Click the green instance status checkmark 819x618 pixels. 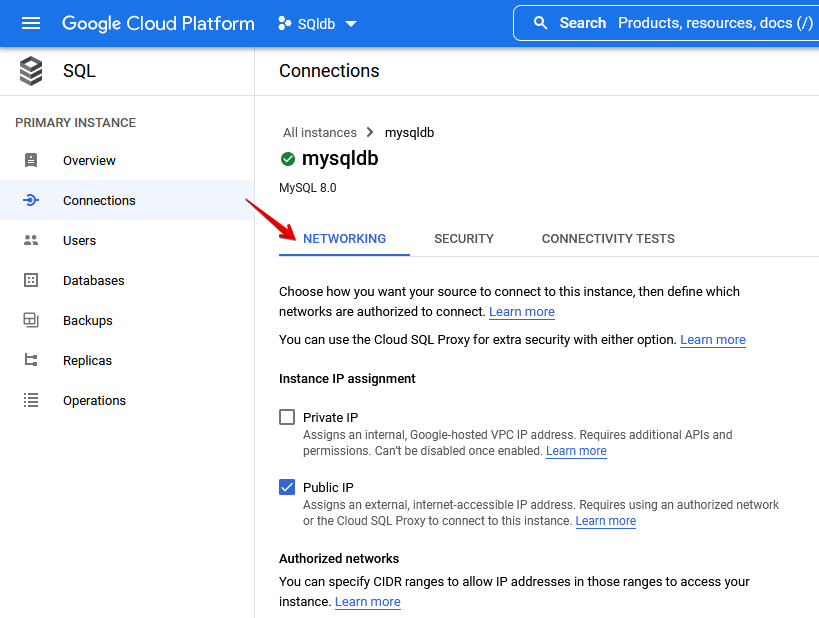(288, 159)
